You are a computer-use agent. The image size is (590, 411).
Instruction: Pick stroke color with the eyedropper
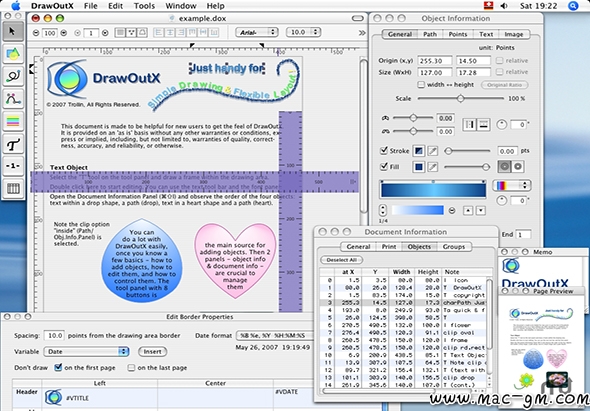point(433,151)
